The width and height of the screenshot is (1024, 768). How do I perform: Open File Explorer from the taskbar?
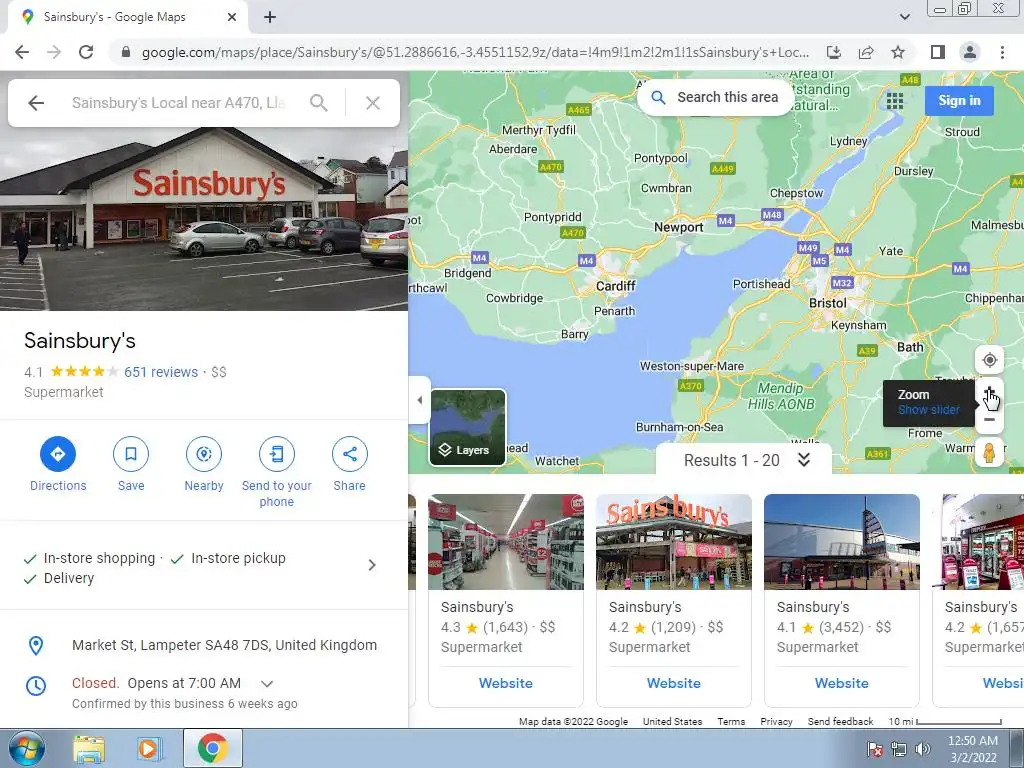click(89, 749)
